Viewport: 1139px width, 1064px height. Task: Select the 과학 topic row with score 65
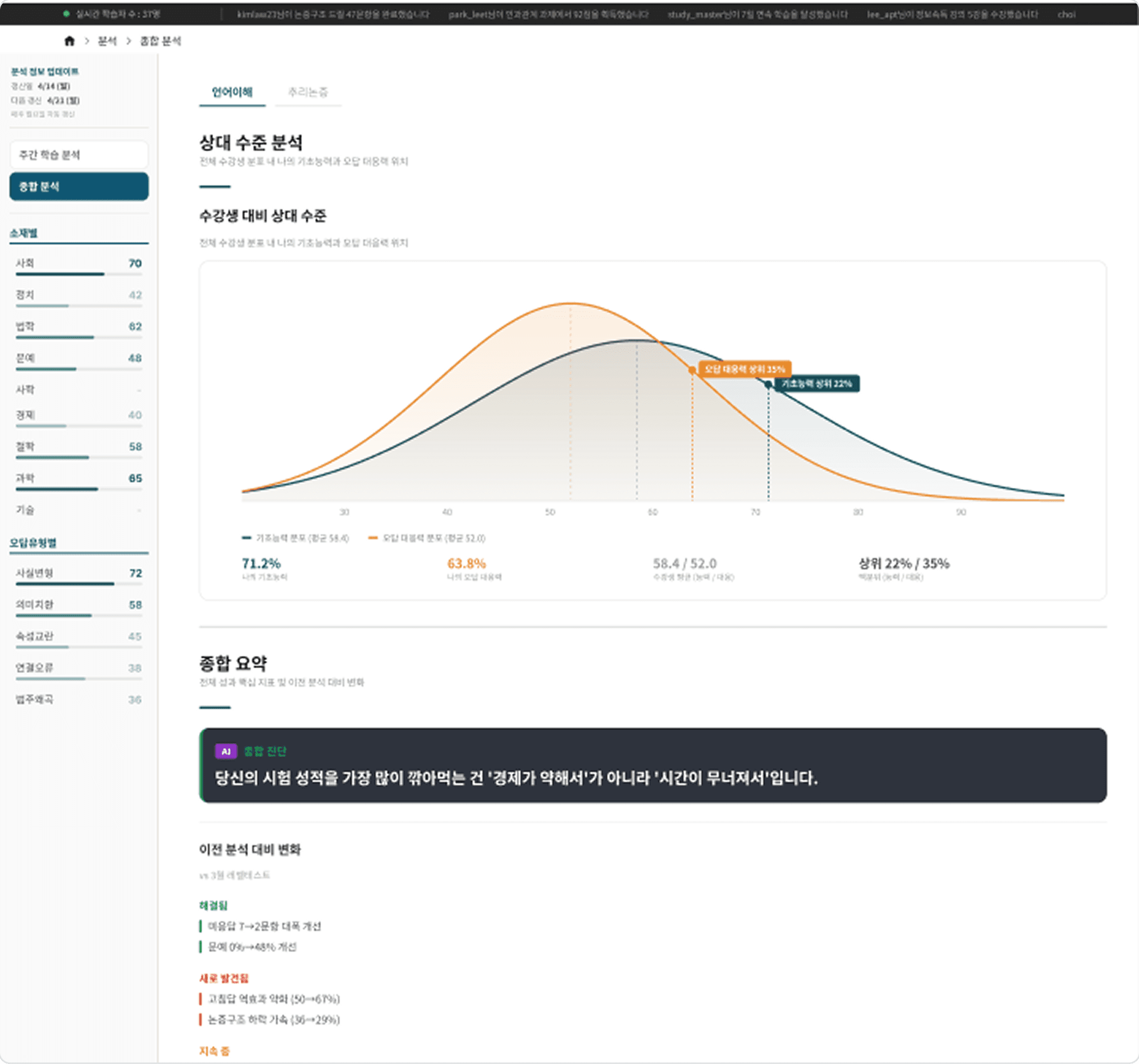79,481
